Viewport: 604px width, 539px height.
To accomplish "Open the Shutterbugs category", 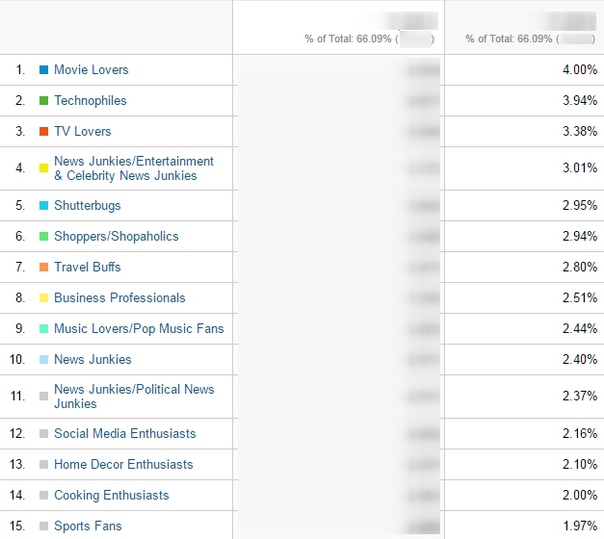I will click(87, 206).
